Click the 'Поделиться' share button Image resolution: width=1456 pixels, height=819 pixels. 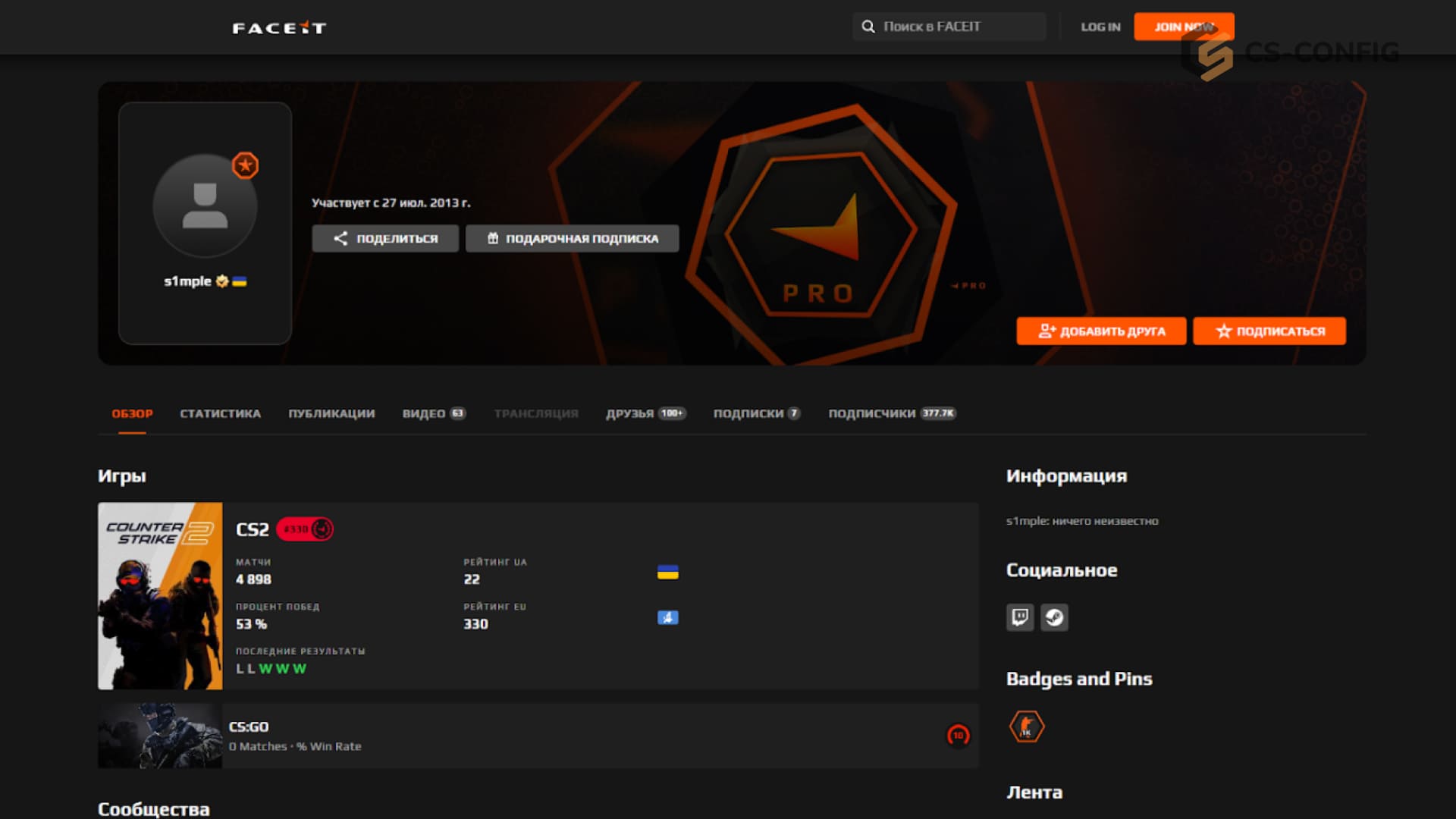click(385, 238)
